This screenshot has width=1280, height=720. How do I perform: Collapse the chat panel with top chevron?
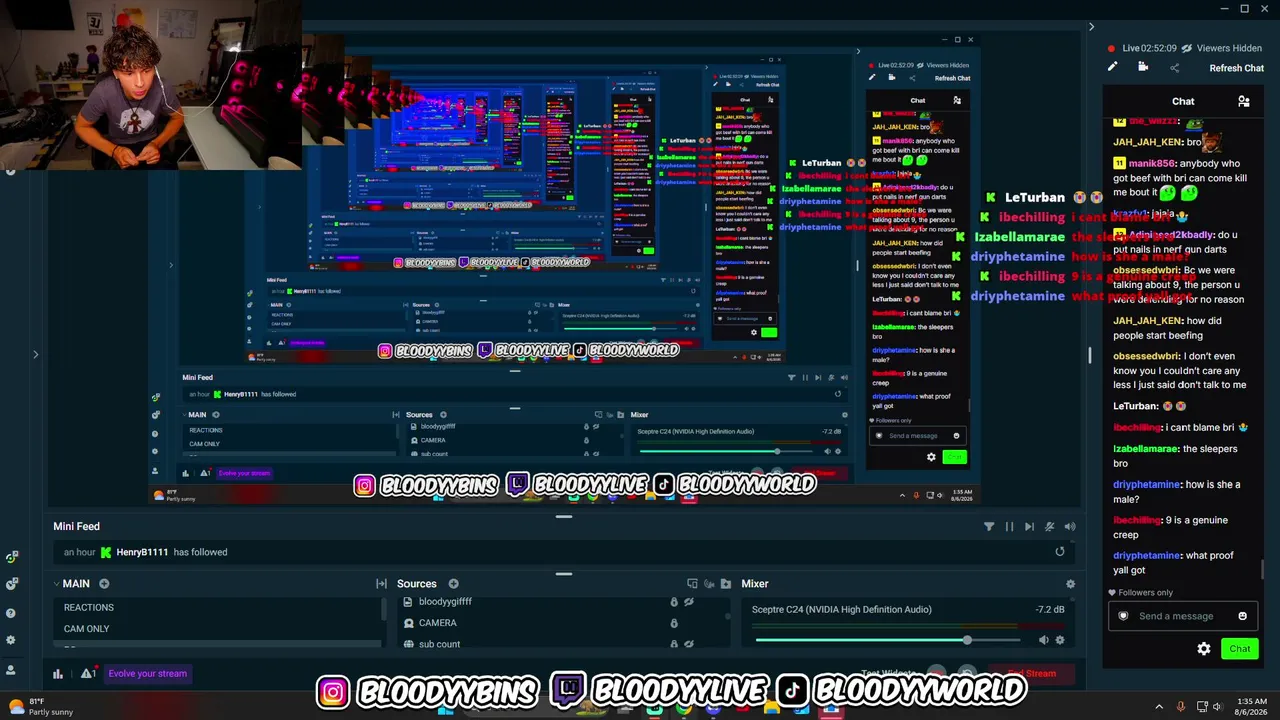pos(1091,27)
